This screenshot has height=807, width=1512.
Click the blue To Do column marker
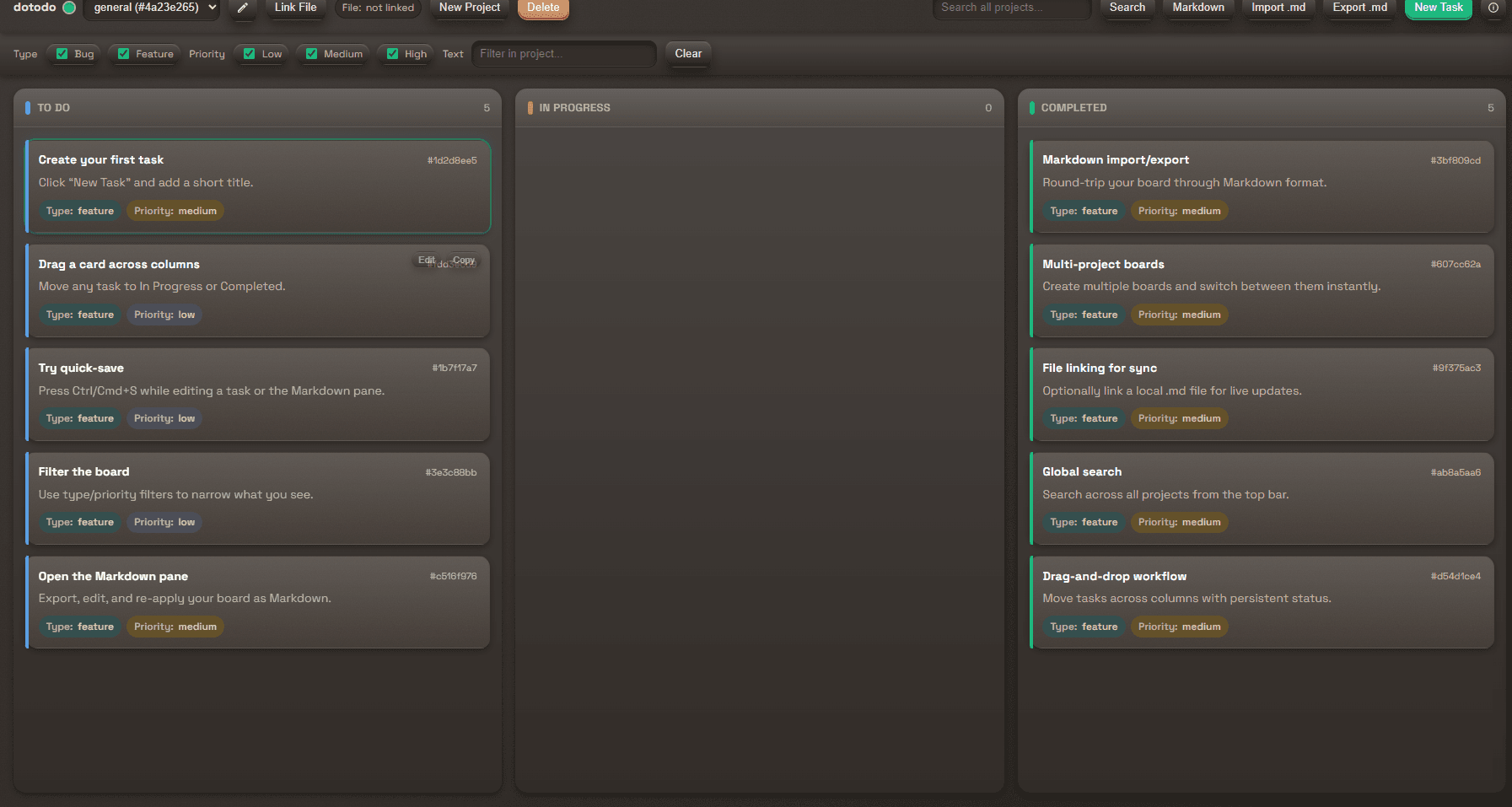point(28,108)
